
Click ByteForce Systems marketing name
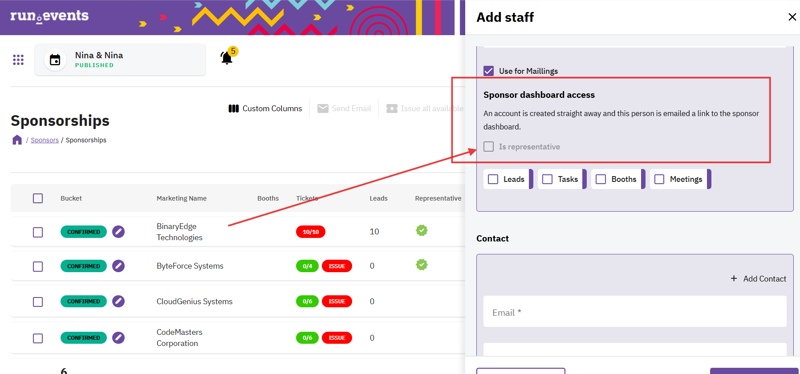click(190, 266)
